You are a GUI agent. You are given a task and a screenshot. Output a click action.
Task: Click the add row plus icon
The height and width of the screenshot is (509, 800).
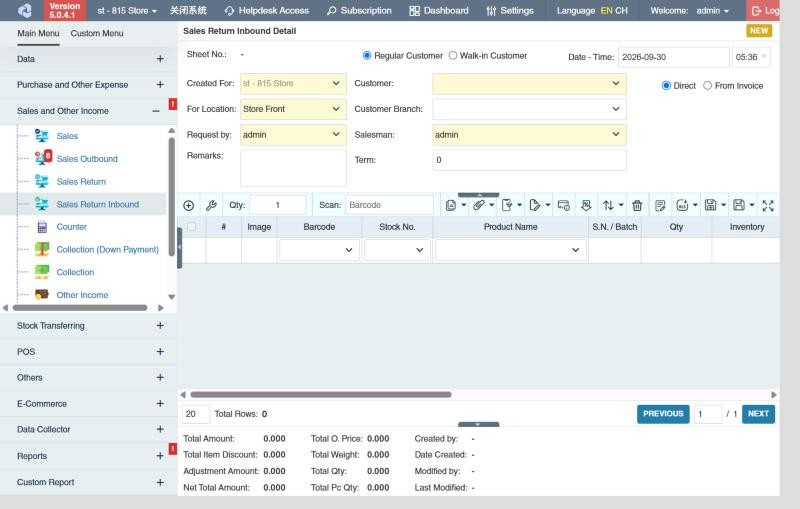point(188,206)
